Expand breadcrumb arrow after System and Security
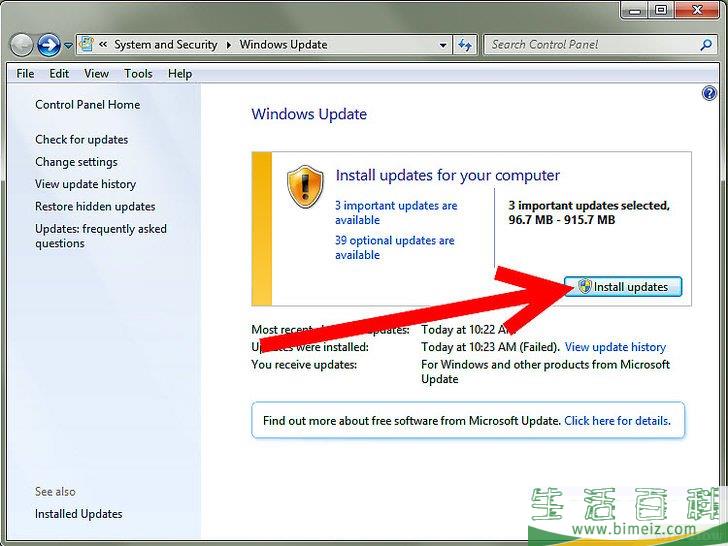The image size is (728, 546). 228,45
